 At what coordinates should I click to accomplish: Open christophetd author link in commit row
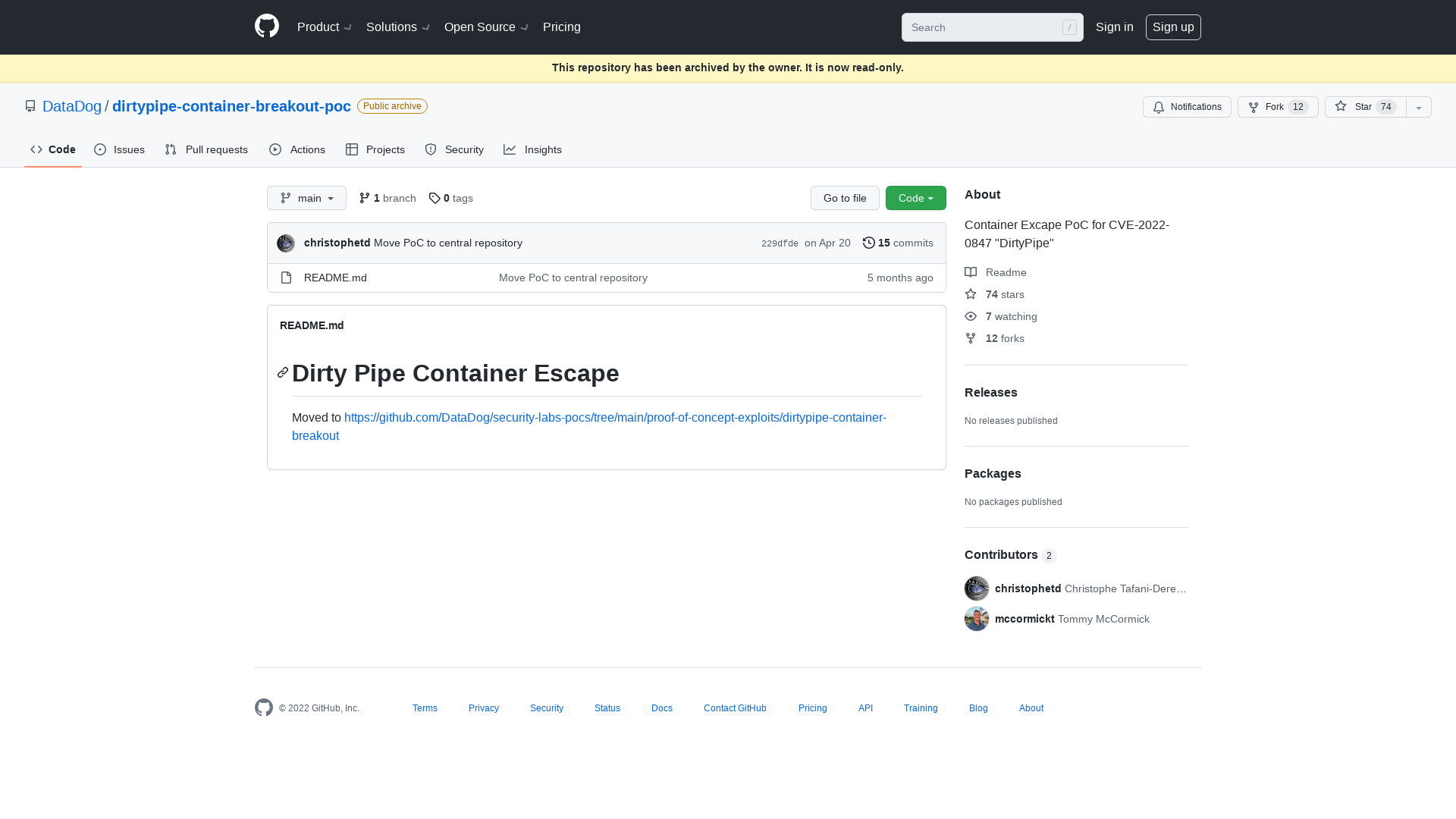click(x=337, y=243)
